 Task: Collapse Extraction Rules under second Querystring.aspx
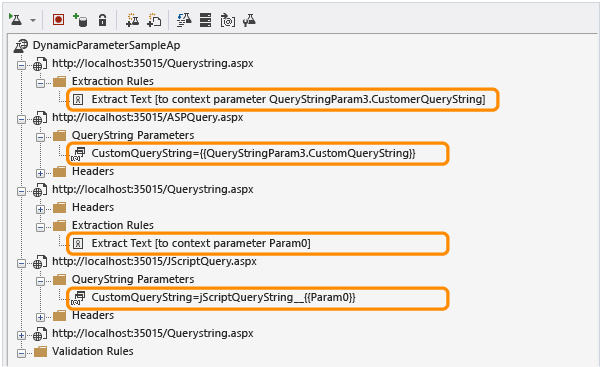tap(40, 227)
